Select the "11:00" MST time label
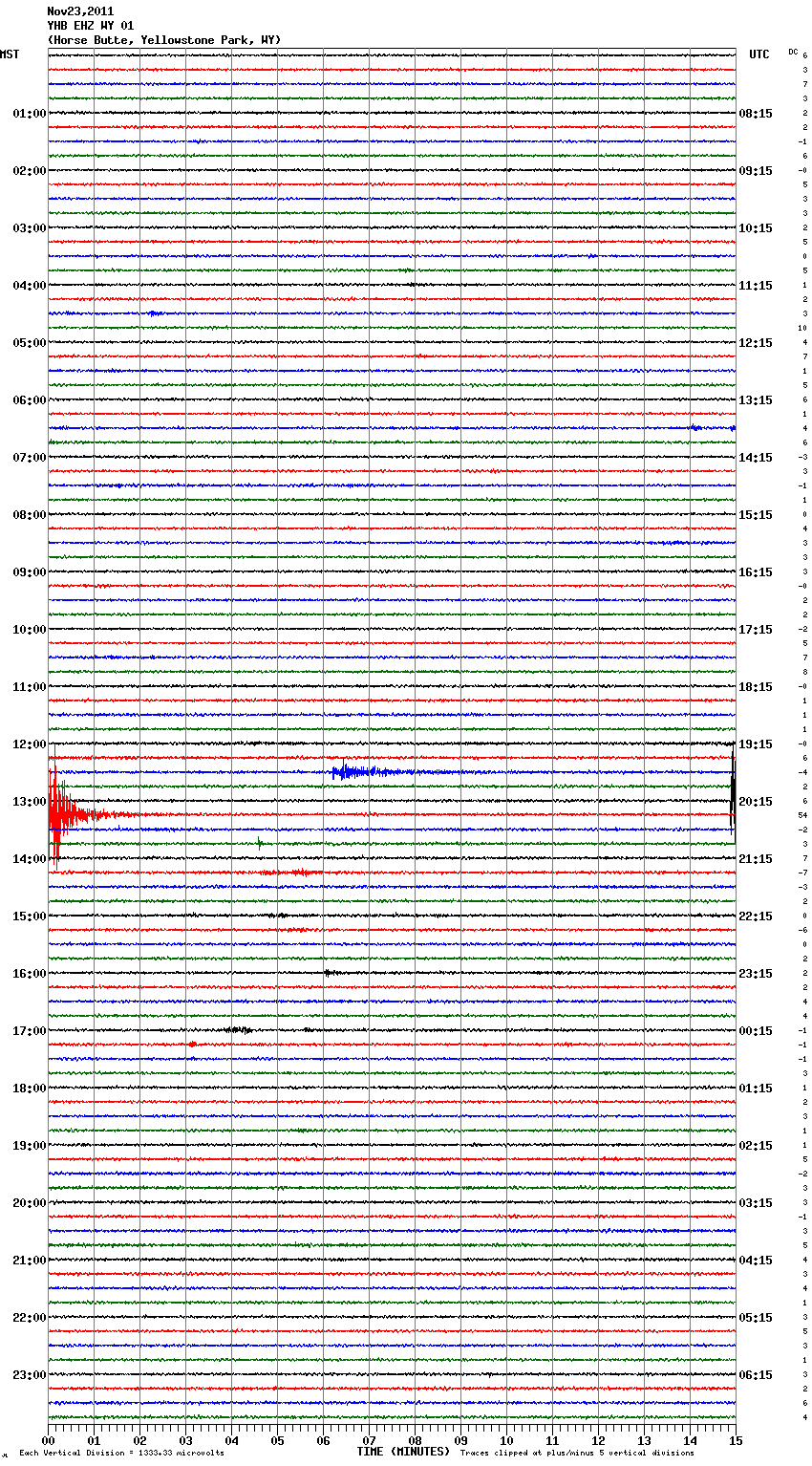 click(30, 687)
